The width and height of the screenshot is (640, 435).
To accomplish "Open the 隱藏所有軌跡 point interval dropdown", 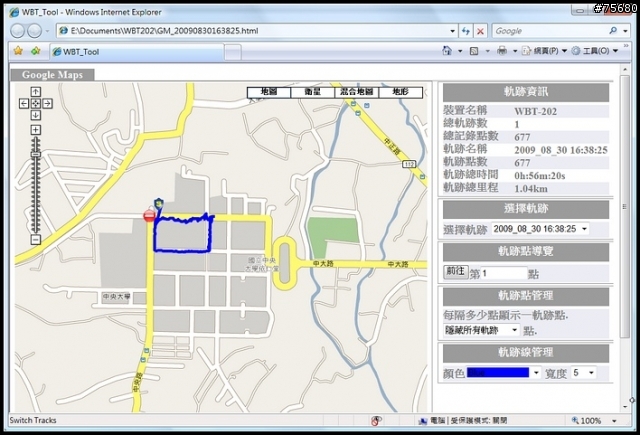I will 482,330.
